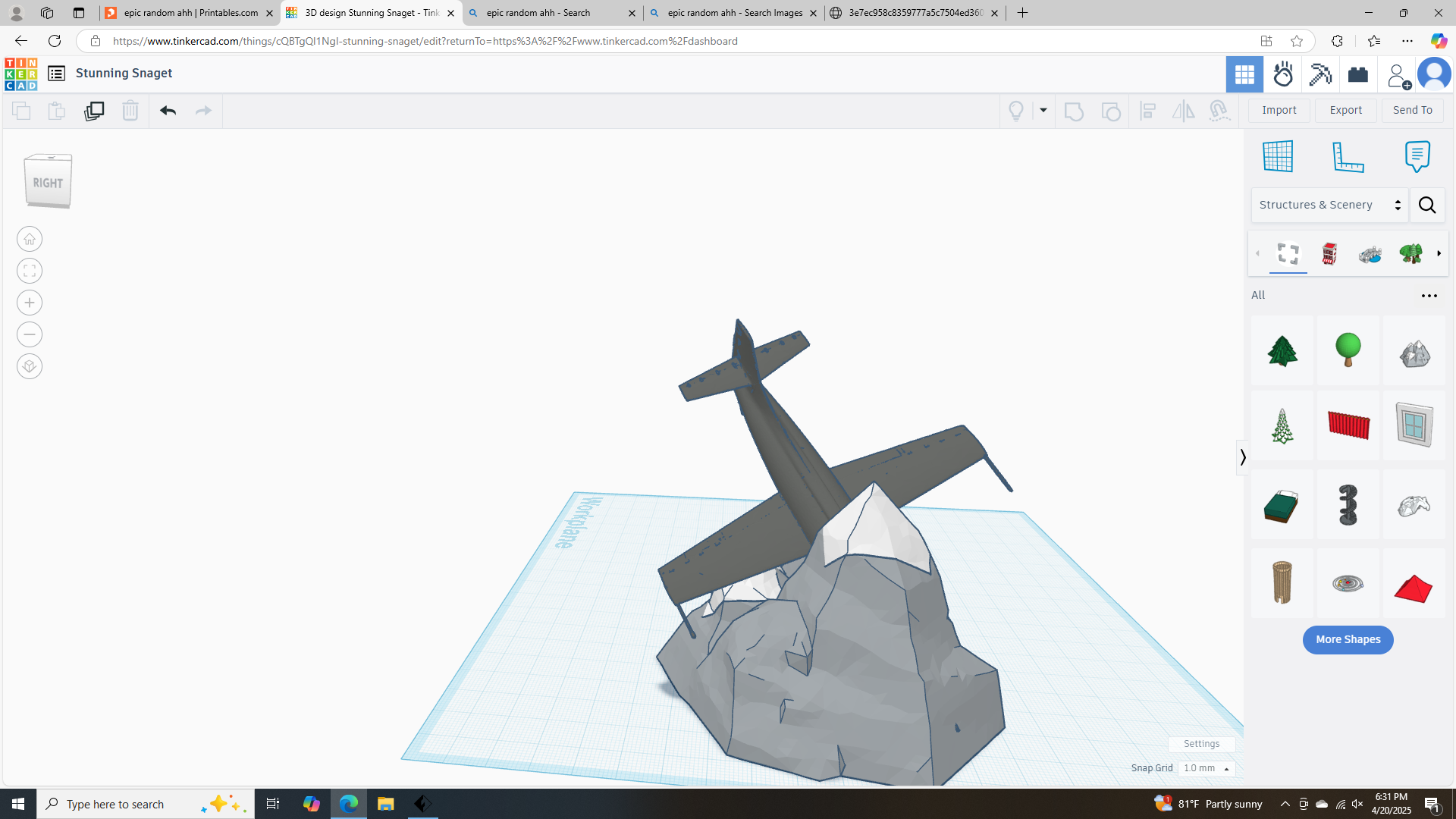
Task: Select the Ruler tool
Action: (1348, 156)
